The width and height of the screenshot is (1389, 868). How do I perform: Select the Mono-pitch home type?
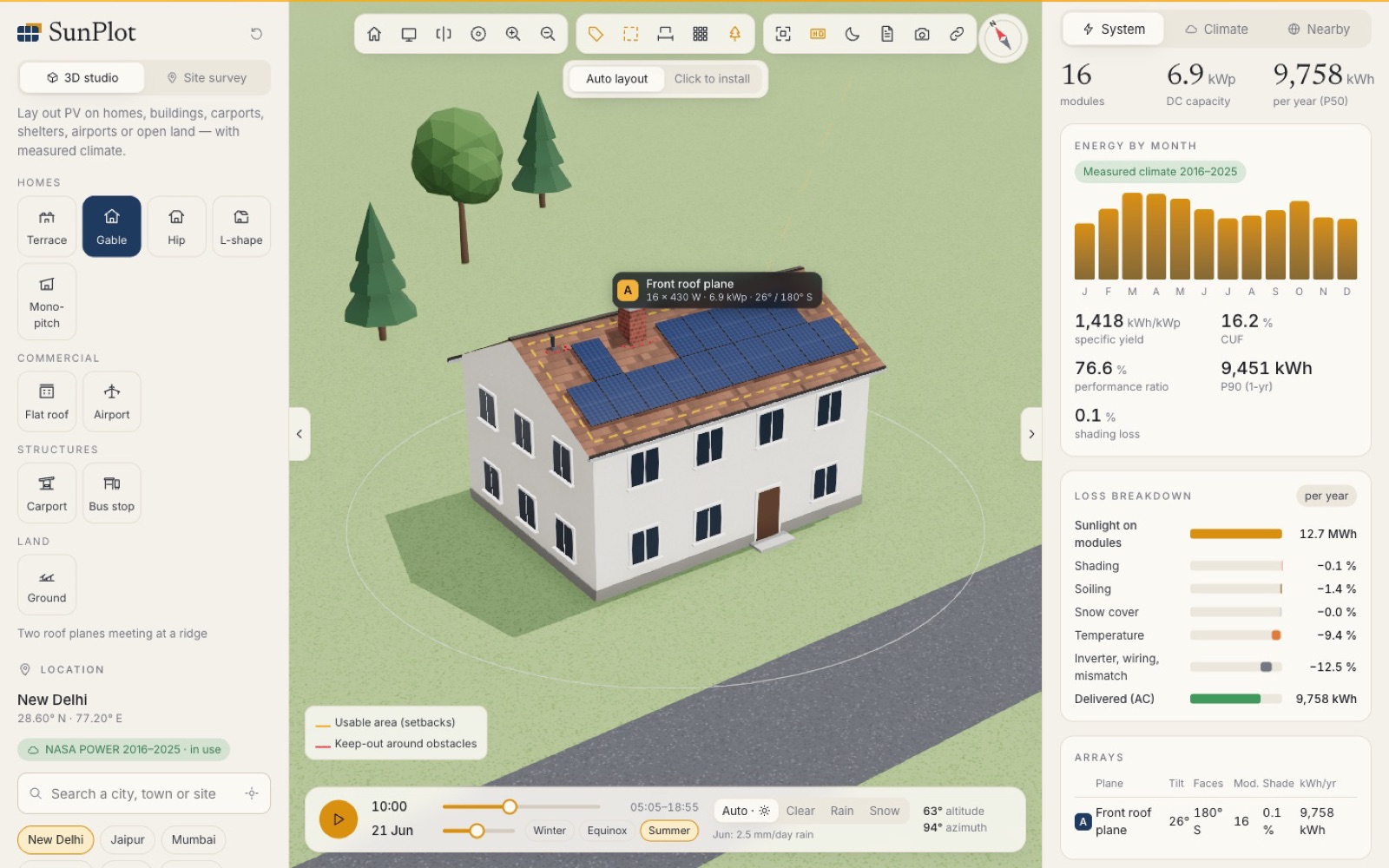47,301
